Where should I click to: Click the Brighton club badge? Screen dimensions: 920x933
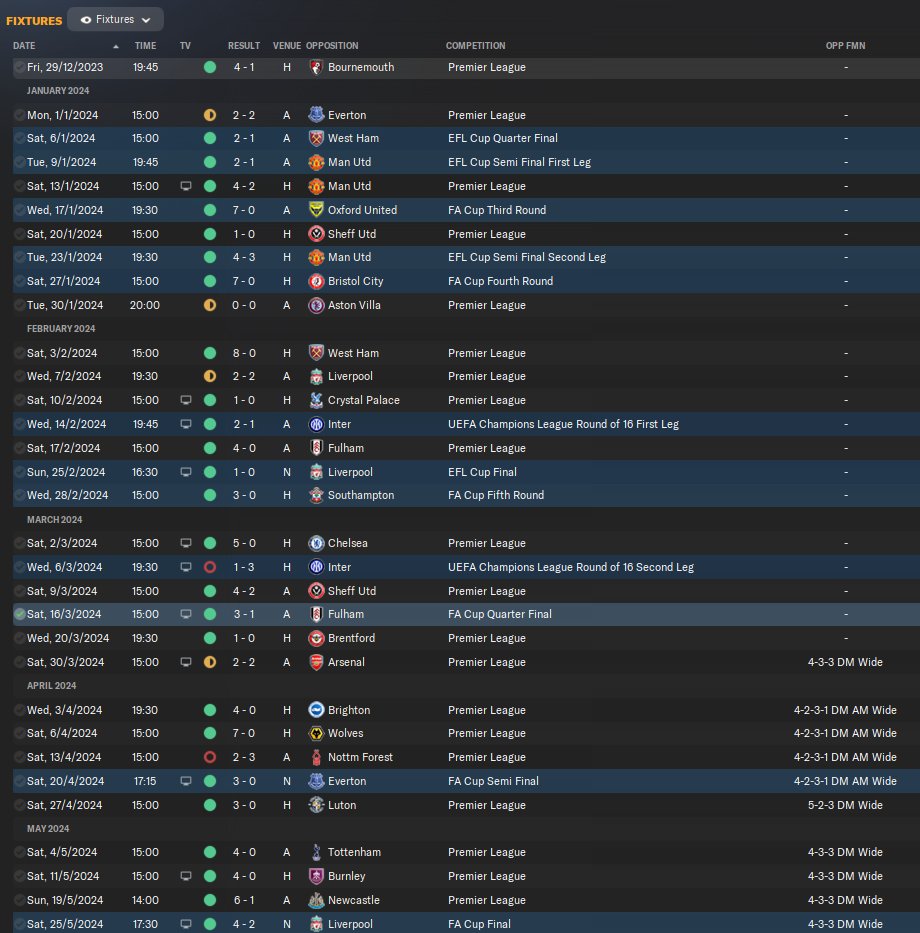(316, 710)
